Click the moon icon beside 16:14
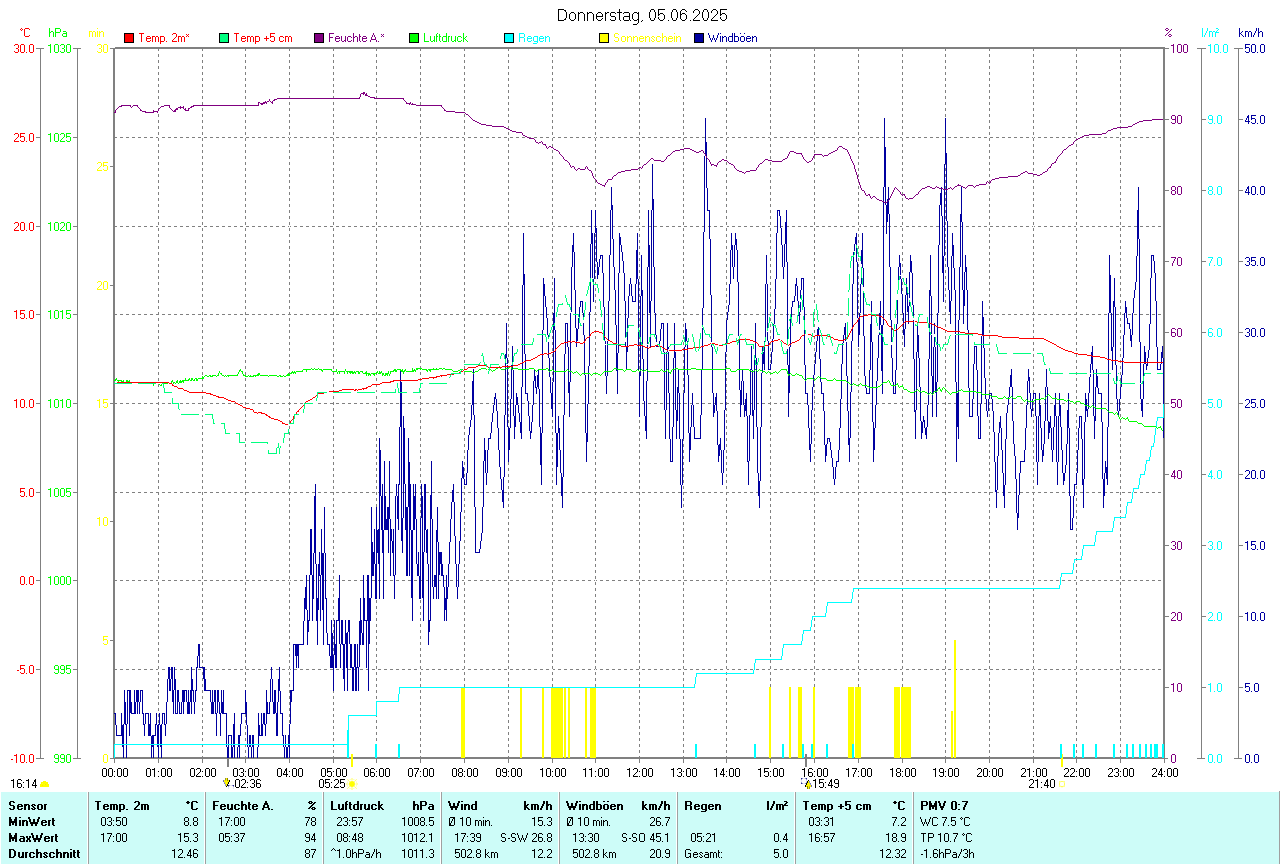The height and width of the screenshot is (864, 1280). point(45,784)
